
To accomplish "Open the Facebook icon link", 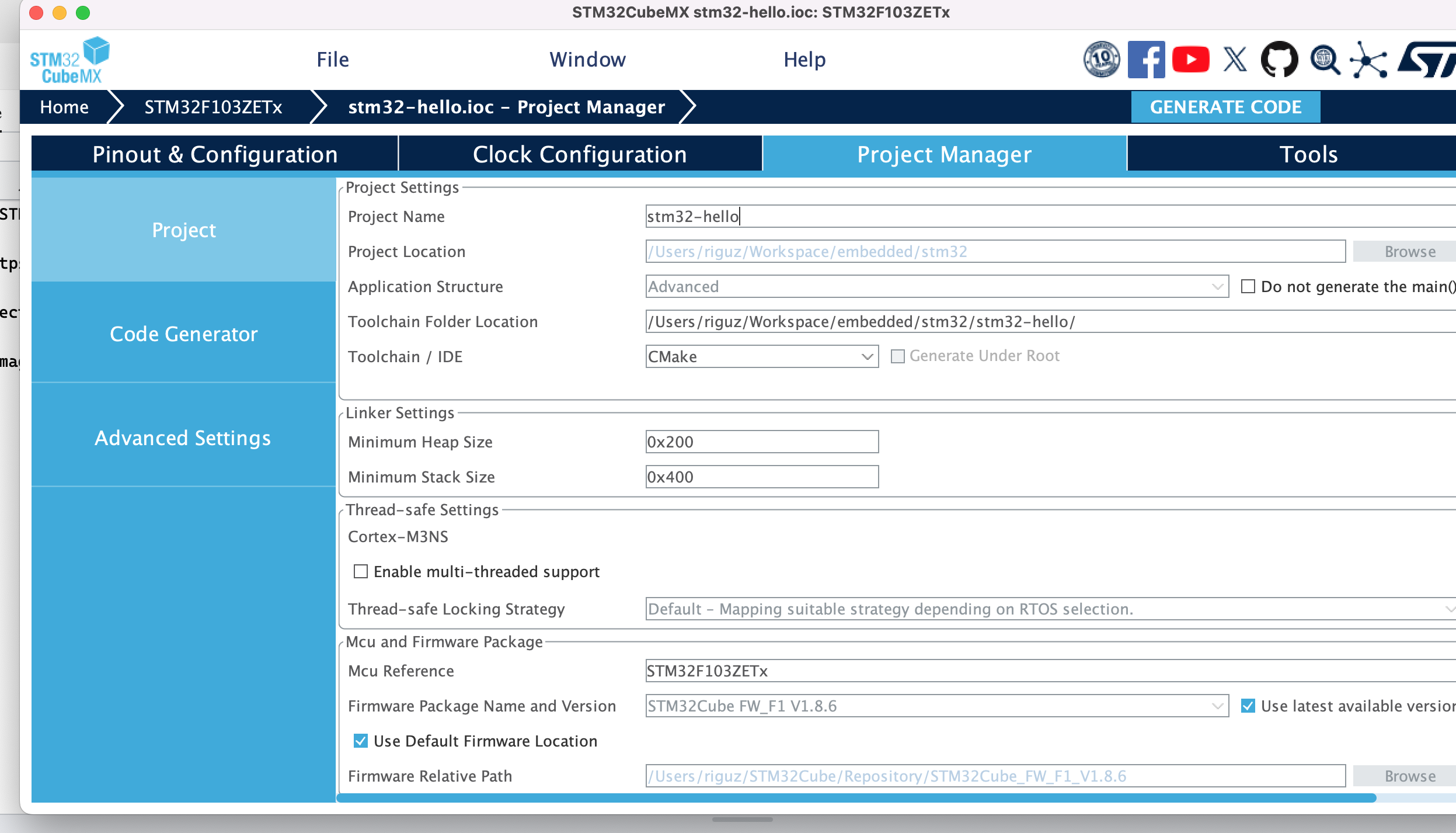I will [1145, 59].
